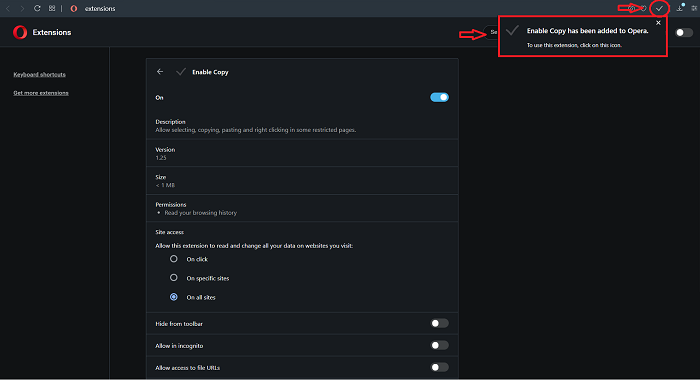
Task: Click the heart bookmark icon in toolbar
Action: click(643, 8)
